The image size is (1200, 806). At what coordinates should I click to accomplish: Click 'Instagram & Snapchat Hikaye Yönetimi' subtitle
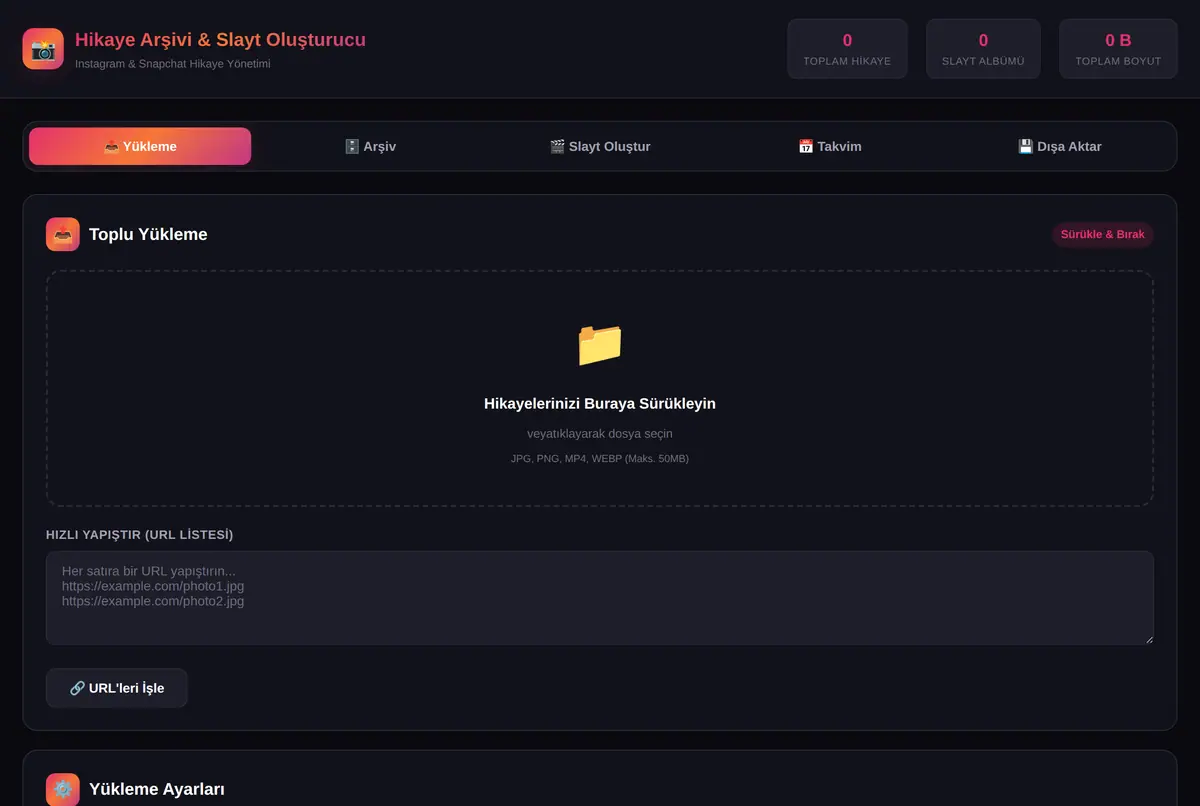tap(173, 64)
